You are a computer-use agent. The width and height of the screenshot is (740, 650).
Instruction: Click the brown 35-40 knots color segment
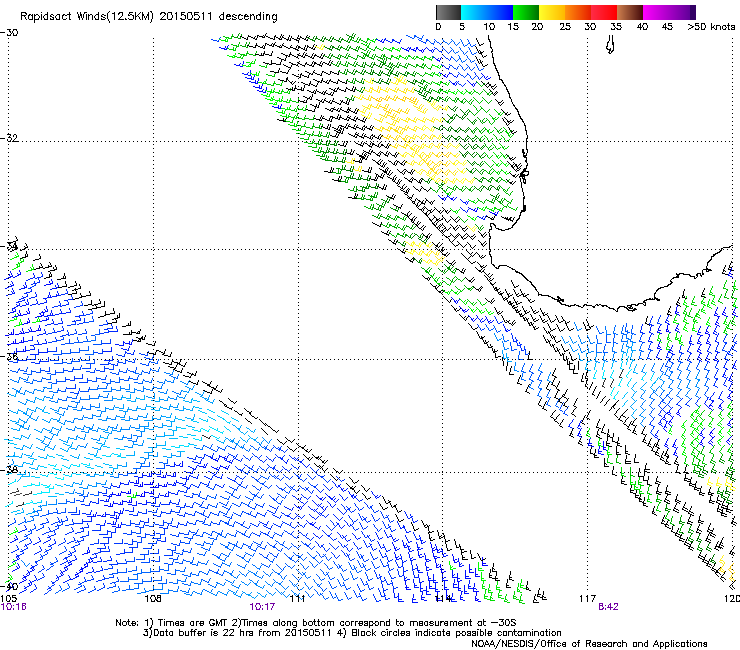pyautogui.click(x=630, y=12)
